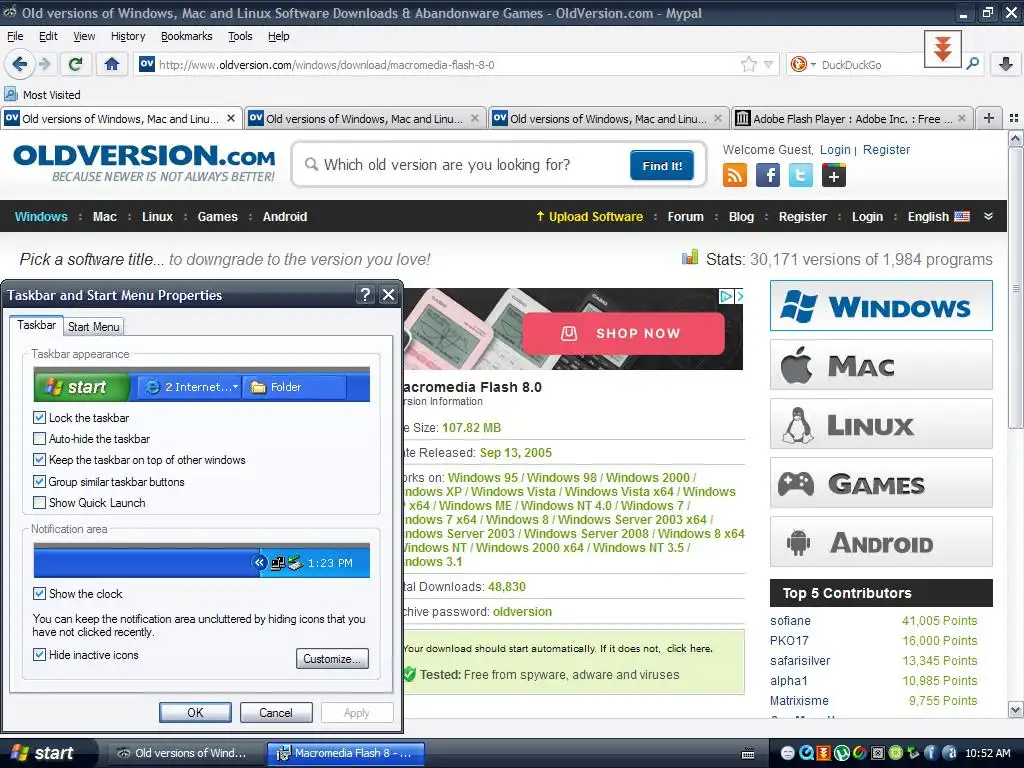Select the Mac category tile in sidebar
The height and width of the screenshot is (768, 1024).
point(881,364)
